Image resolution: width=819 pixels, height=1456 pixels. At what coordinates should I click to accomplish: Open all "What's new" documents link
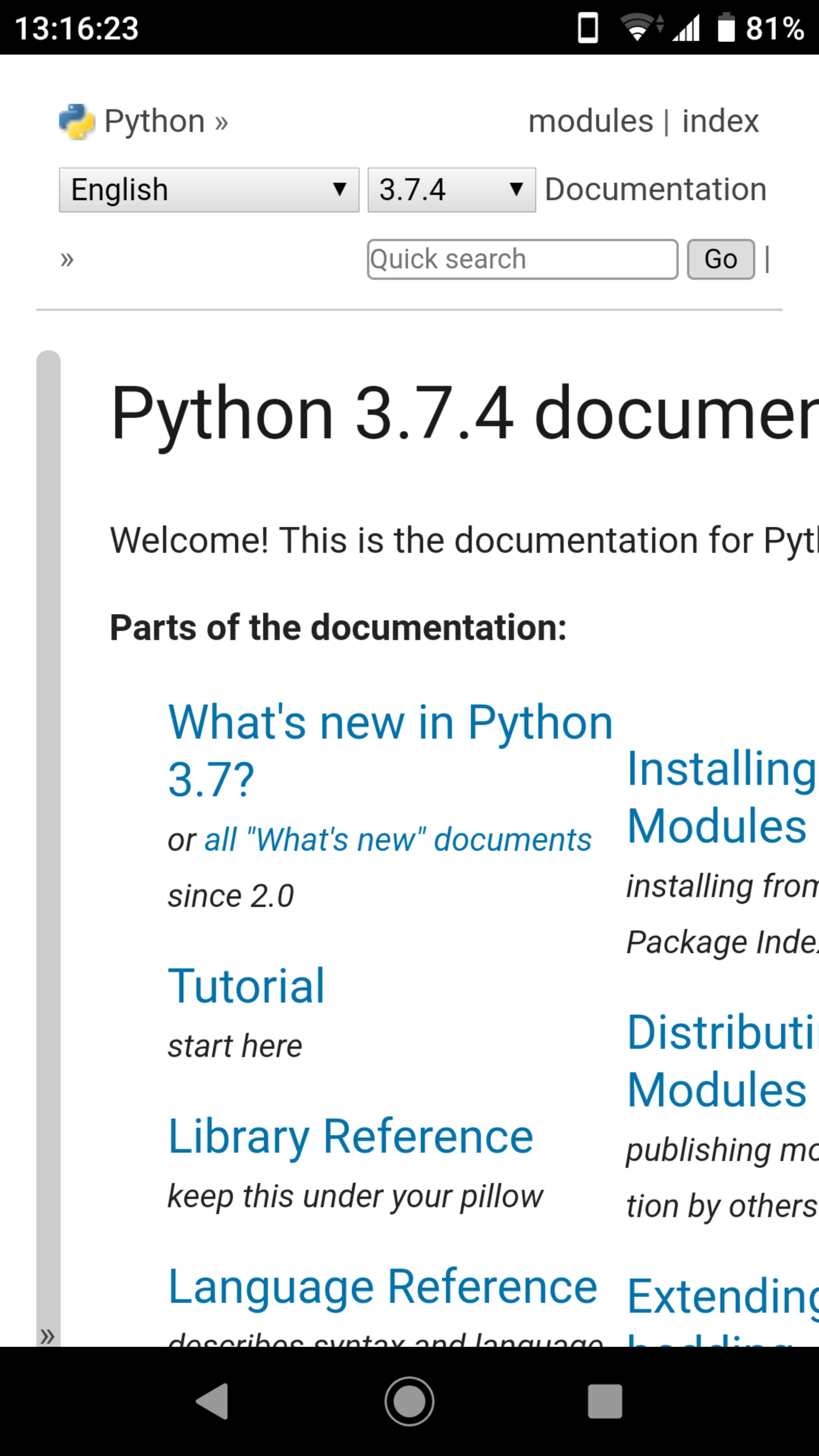[x=397, y=839]
